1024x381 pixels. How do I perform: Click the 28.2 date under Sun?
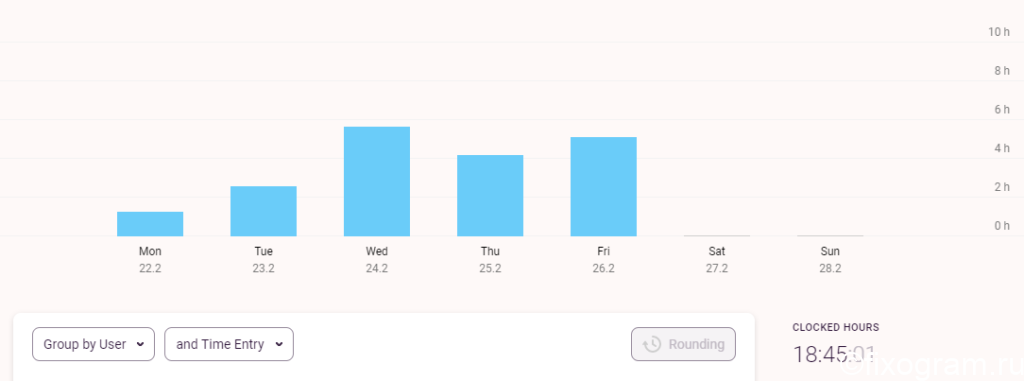pos(830,269)
